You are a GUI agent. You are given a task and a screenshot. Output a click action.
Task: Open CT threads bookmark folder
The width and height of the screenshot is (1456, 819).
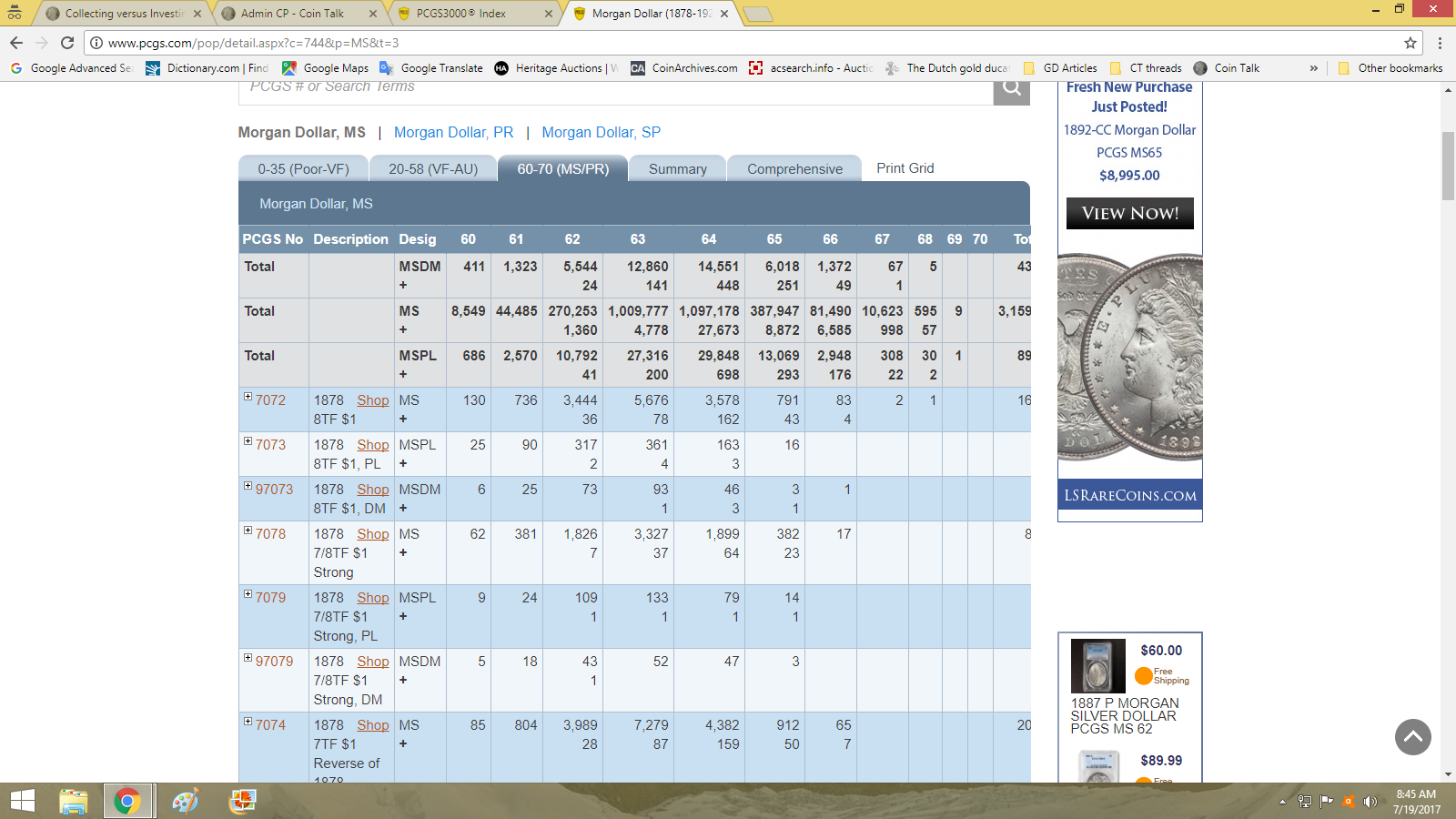tap(1146, 68)
